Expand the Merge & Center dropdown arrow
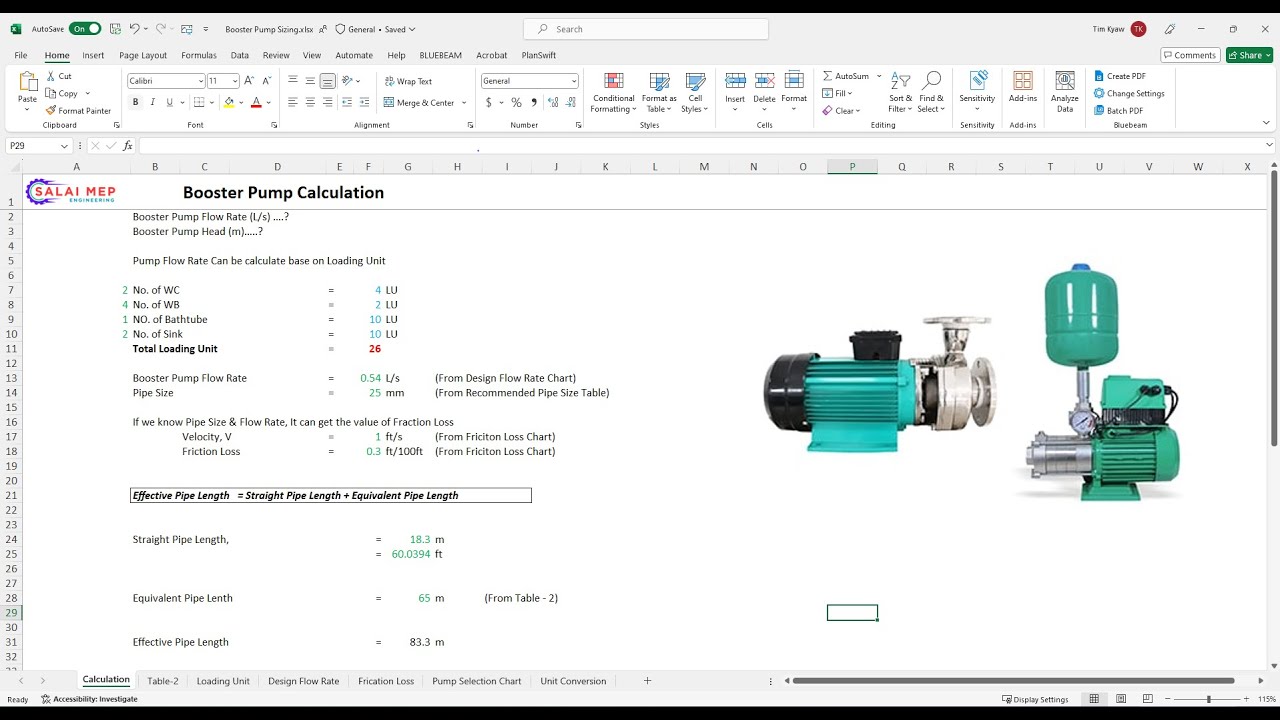The image size is (1280, 720). click(x=464, y=103)
